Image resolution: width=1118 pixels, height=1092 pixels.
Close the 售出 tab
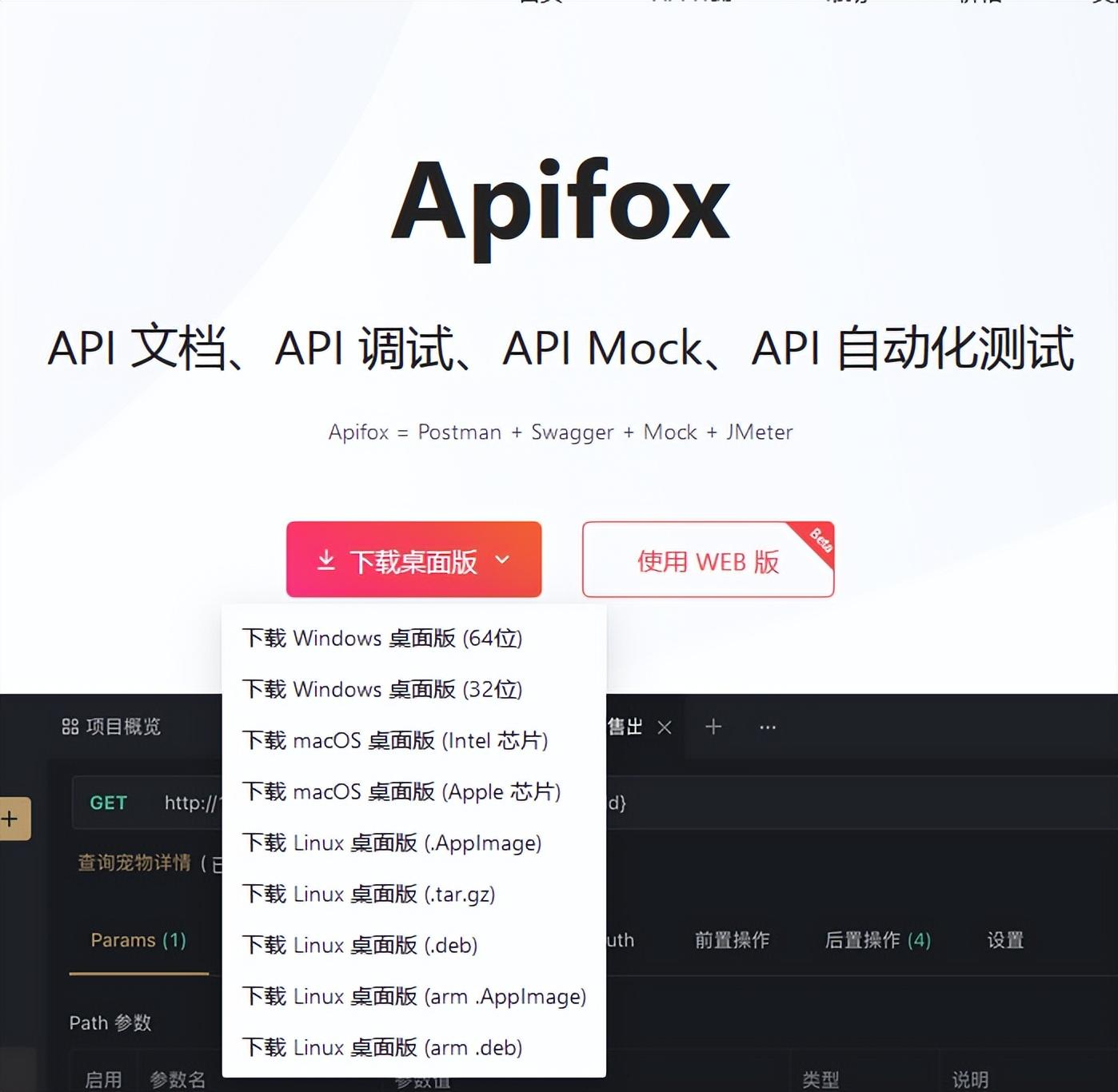point(665,727)
